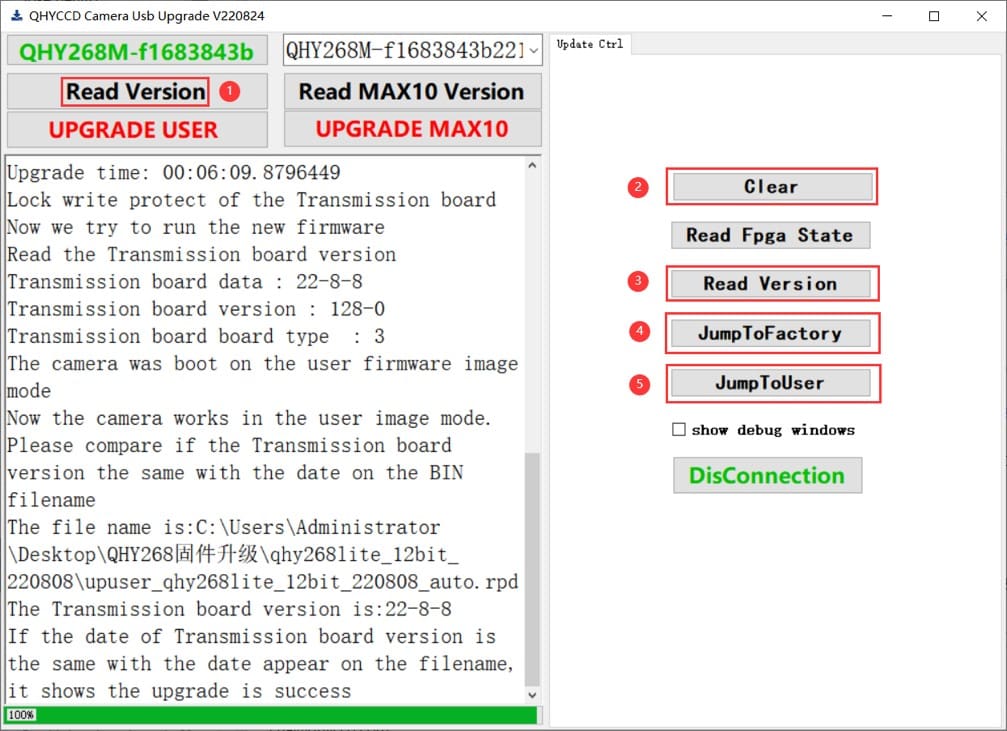The width and height of the screenshot is (1007, 731).
Task: Click the 'Now the camera works in the user image mode.' line
Action: [x=249, y=418]
